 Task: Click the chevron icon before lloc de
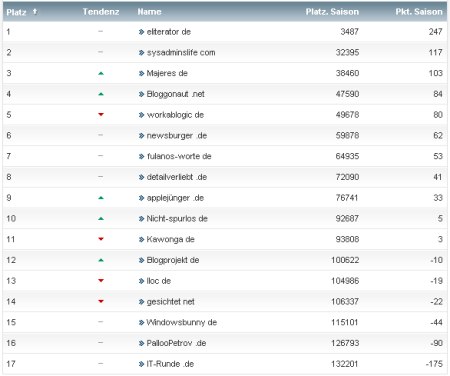(x=141, y=281)
